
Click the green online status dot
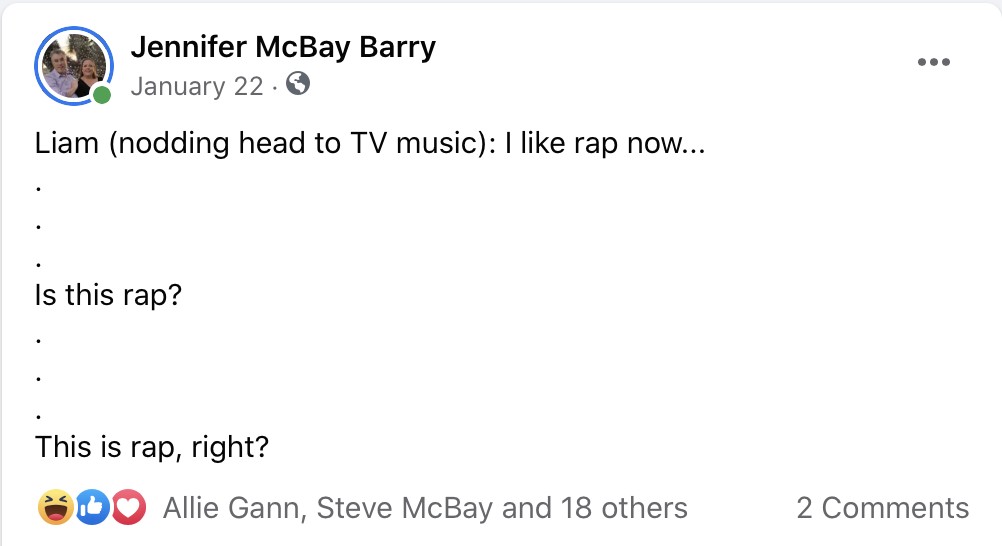click(102, 95)
